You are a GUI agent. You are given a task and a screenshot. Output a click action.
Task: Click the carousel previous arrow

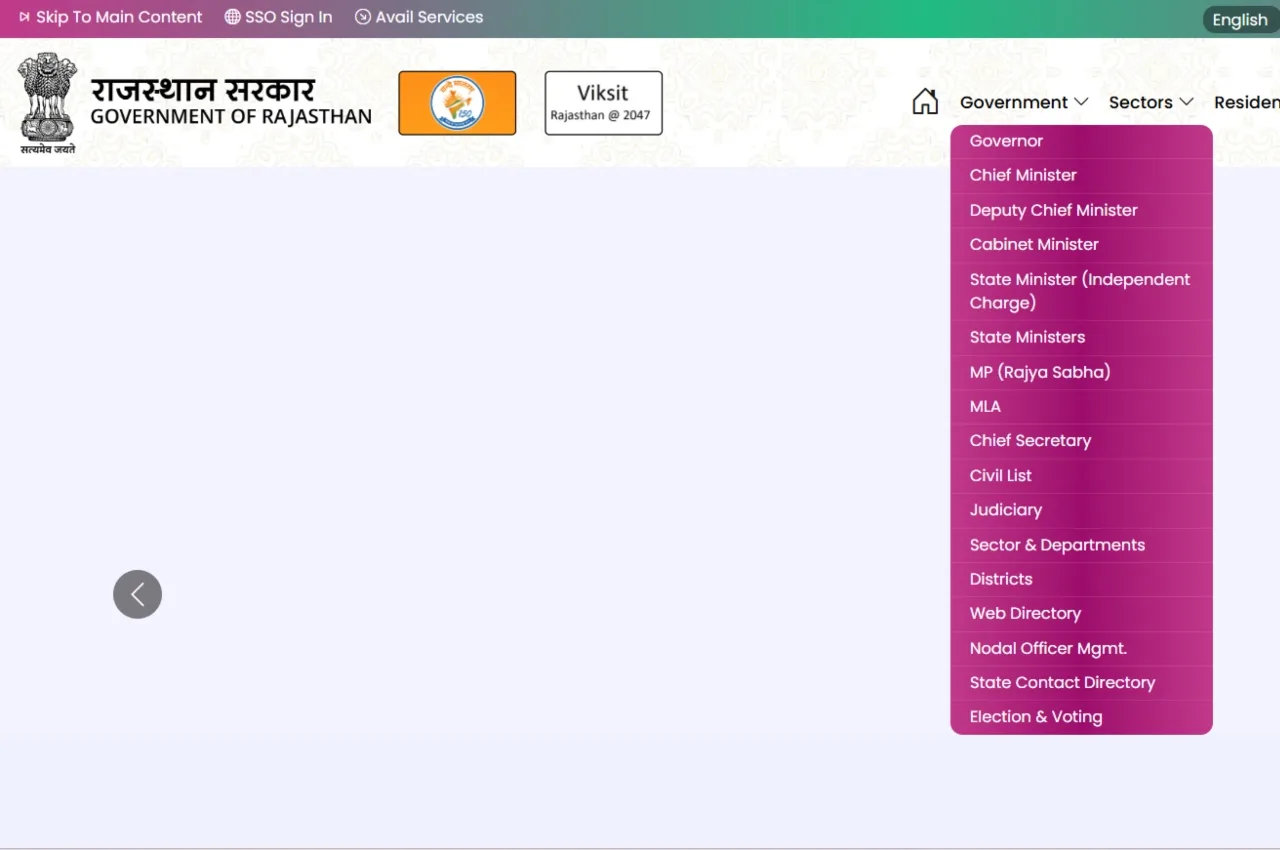(137, 594)
